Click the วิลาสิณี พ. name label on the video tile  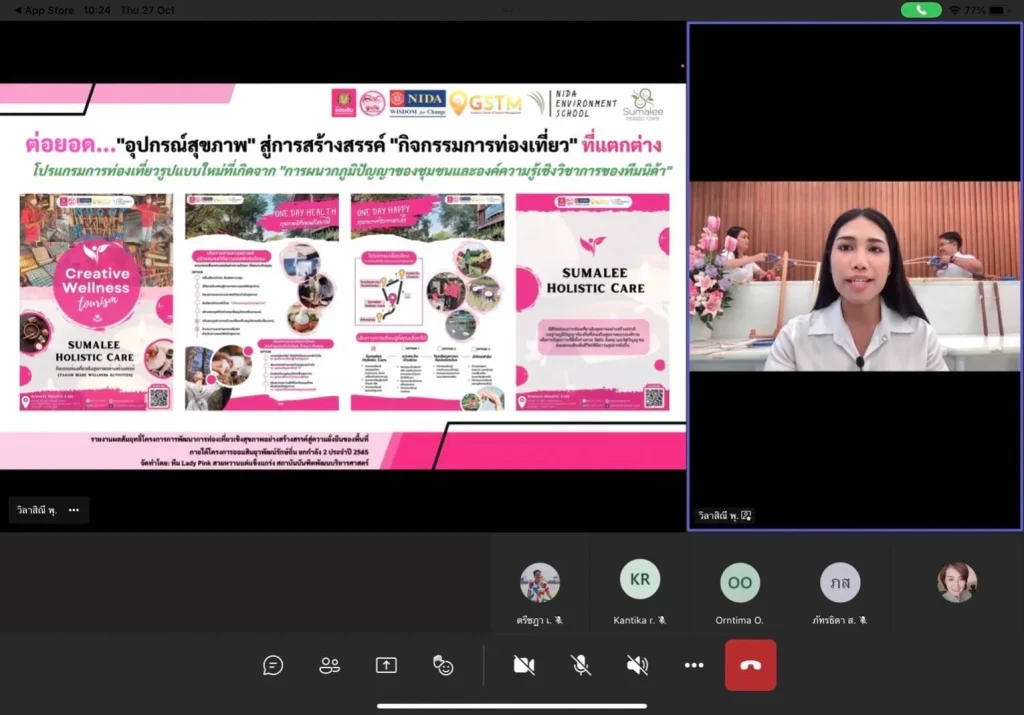(x=718, y=514)
